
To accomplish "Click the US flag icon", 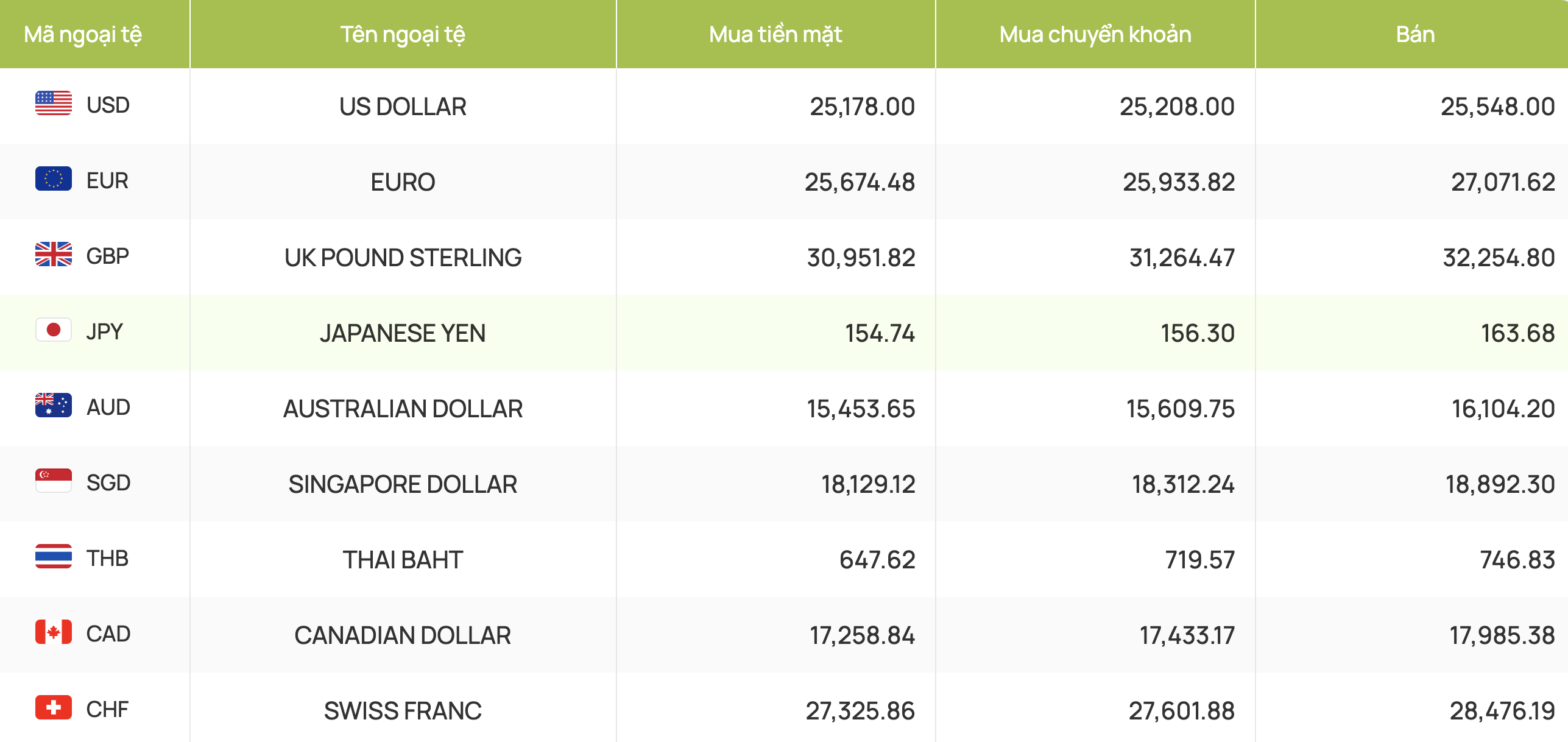I will [54, 103].
